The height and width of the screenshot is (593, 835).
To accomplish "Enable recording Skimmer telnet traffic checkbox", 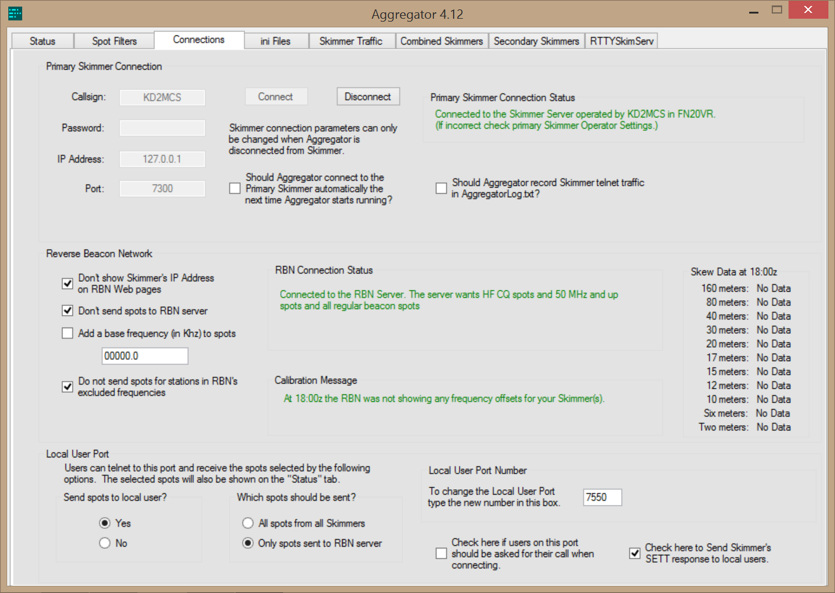I will pos(441,188).
